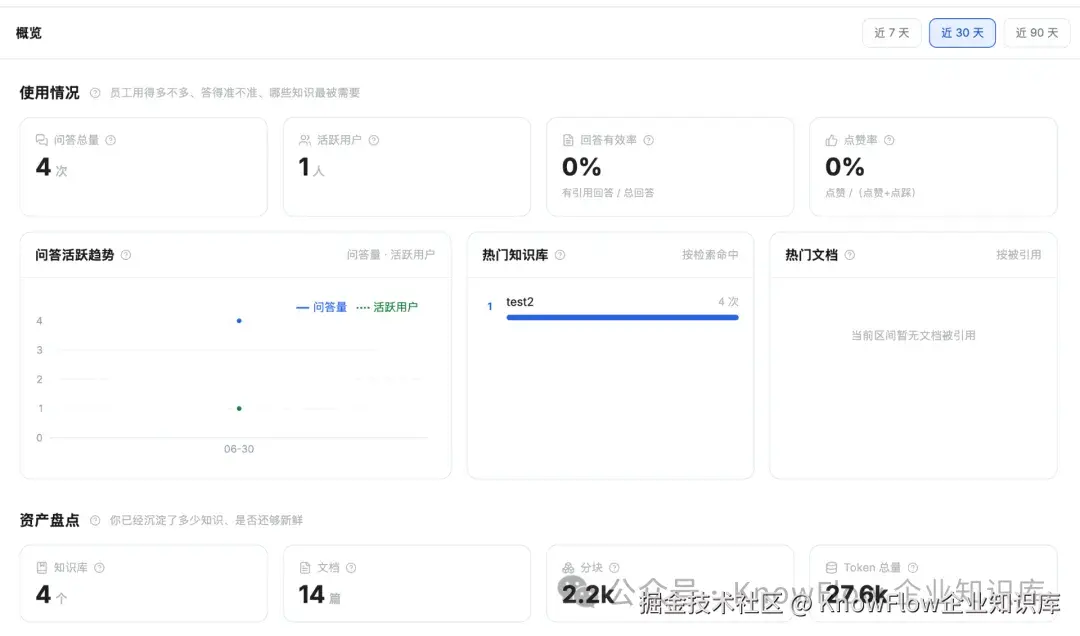The height and width of the screenshot is (636, 1080).
Task: Open the help icon for 知识库 card
Action: click(99, 568)
